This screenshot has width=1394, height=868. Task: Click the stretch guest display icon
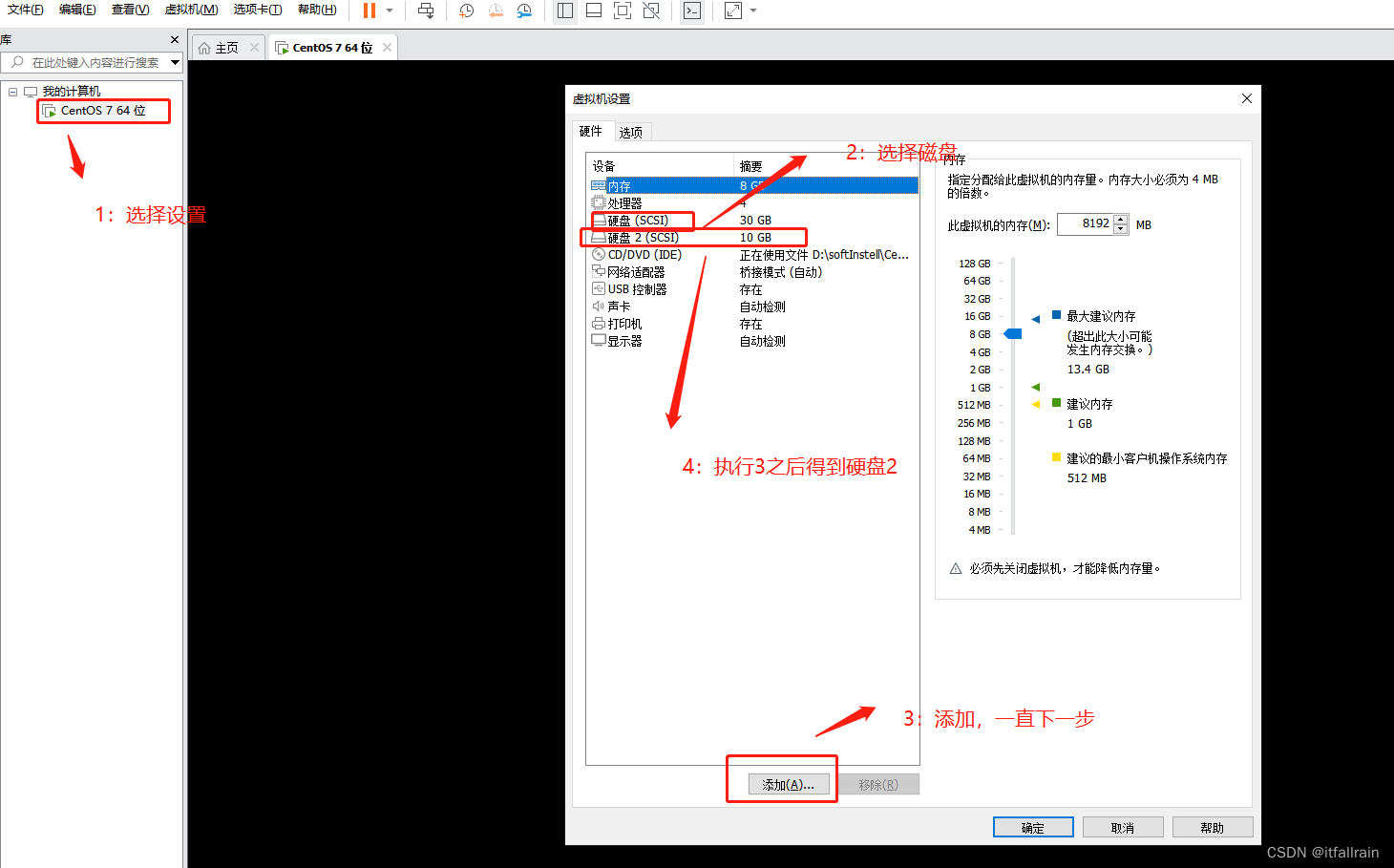point(733,11)
